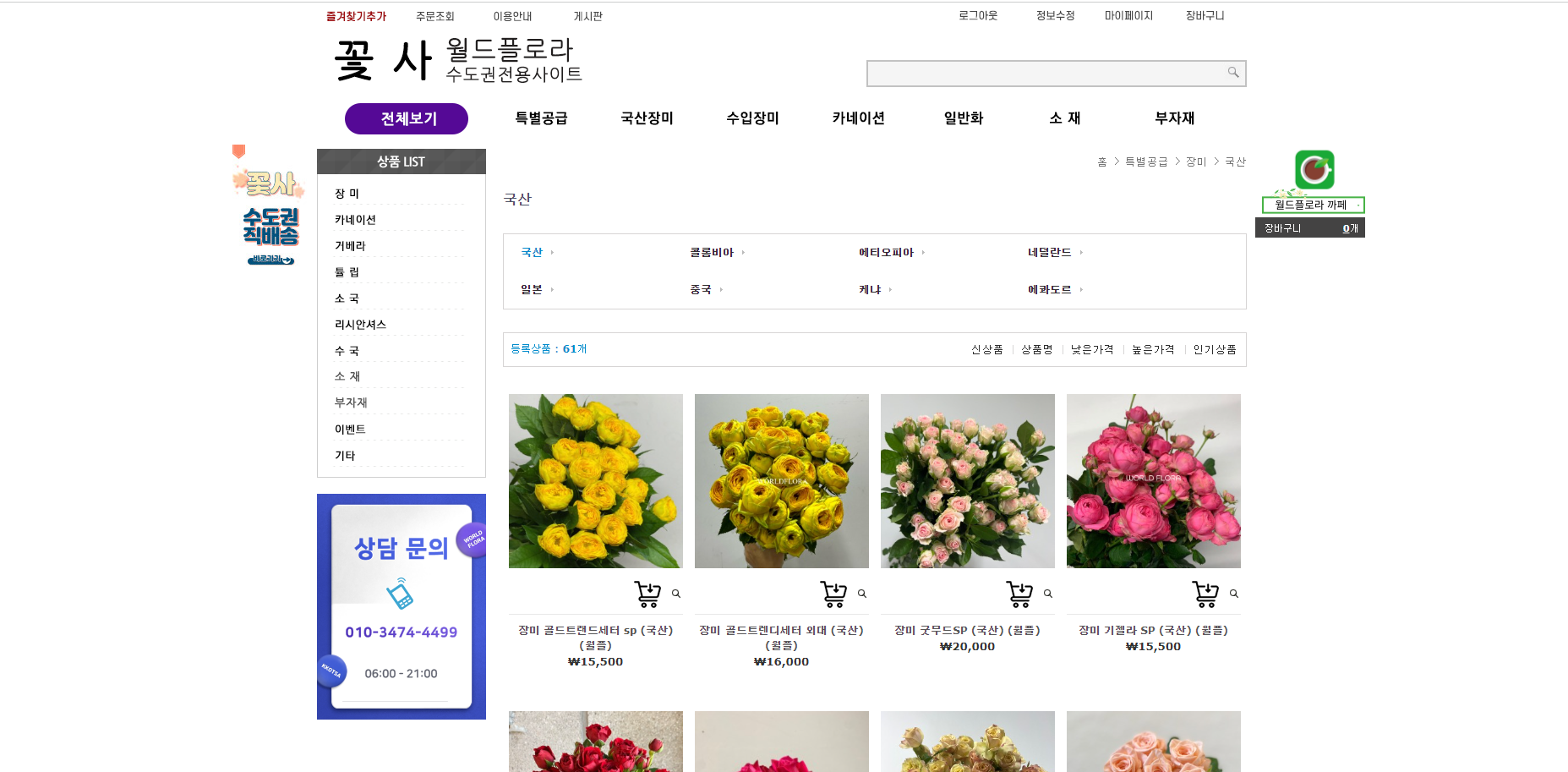Image resolution: width=1568 pixels, height=772 pixels.
Task: Open 게시판 link
Action: tap(588, 16)
